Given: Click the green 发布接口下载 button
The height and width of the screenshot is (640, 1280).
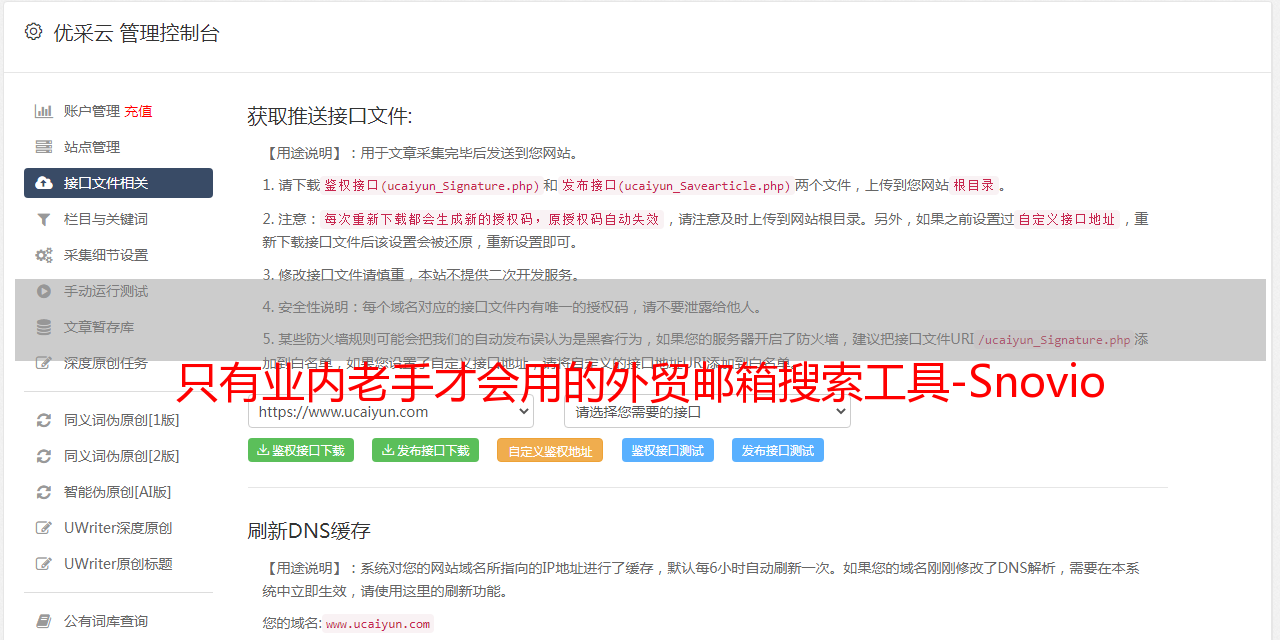Looking at the screenshot, I should 425,450.
